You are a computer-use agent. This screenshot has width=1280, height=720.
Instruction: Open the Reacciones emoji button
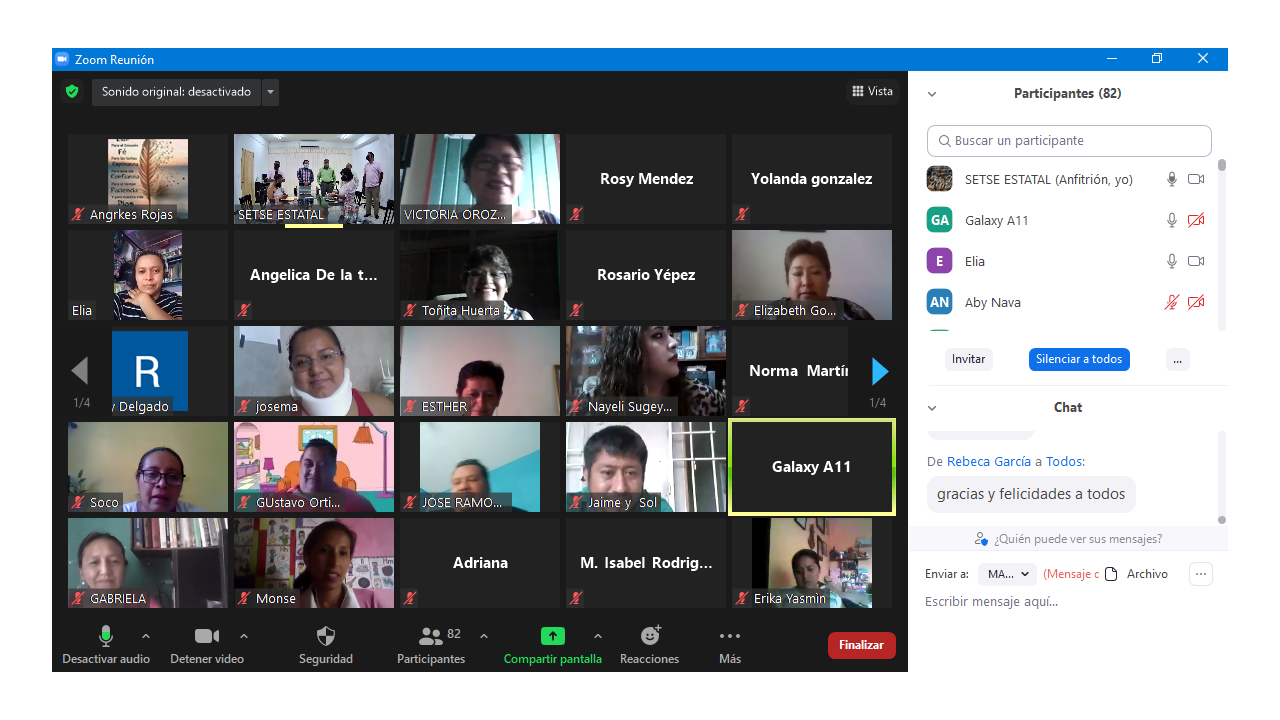click(x=650, y=645)
